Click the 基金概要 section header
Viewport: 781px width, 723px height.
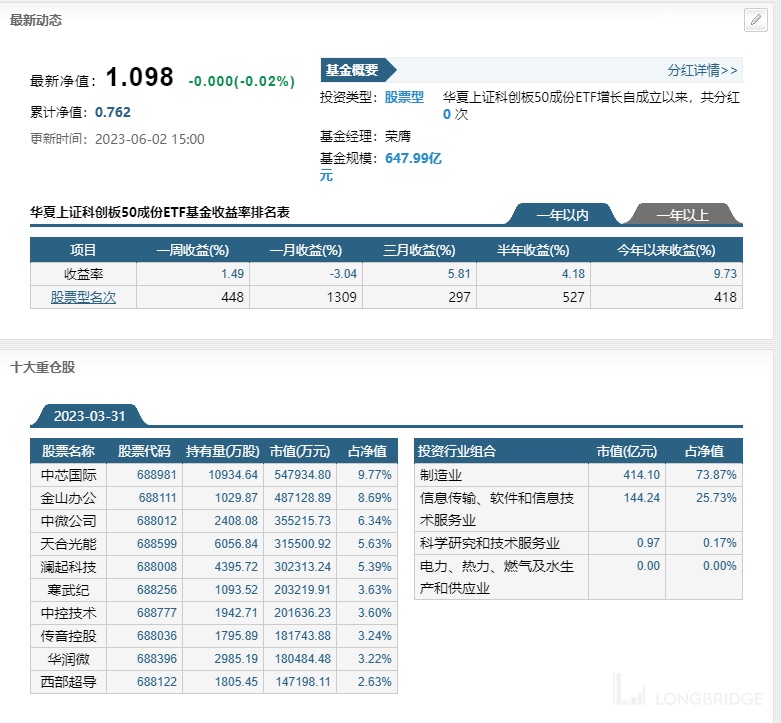coord(352,70)
